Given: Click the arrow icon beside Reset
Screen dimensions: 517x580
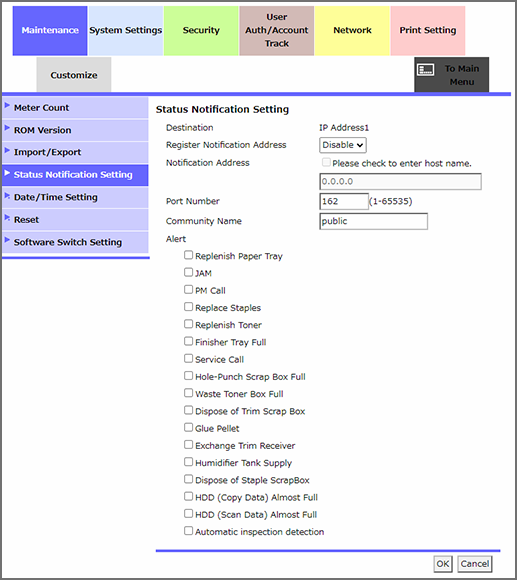Looking at the screenshot, I should [7, 218].
